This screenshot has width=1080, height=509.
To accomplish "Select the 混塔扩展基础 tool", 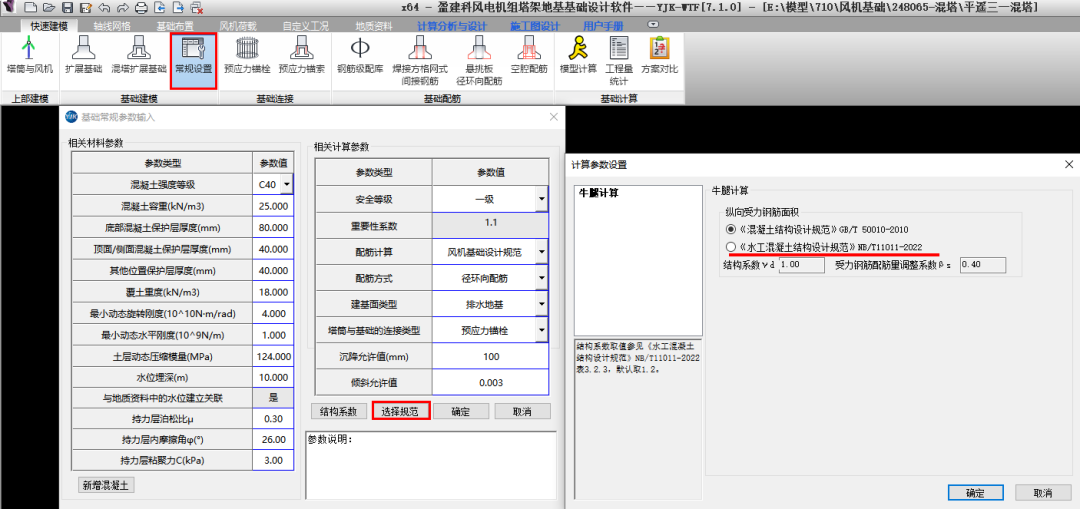I will (139, 56).
